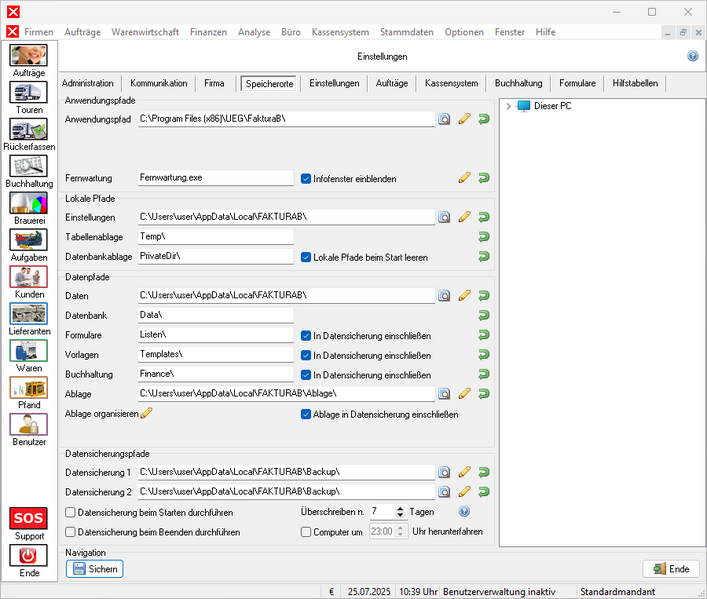Toggle Lokale Pfade beim Start leeren
The height and width of the screenshot is (599, 707).
point(307,257)
